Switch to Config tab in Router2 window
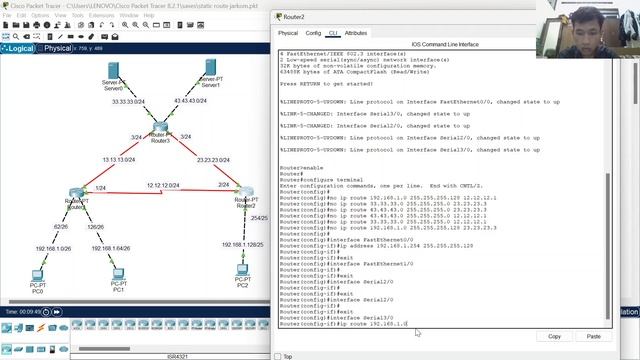 coord(313,33)
